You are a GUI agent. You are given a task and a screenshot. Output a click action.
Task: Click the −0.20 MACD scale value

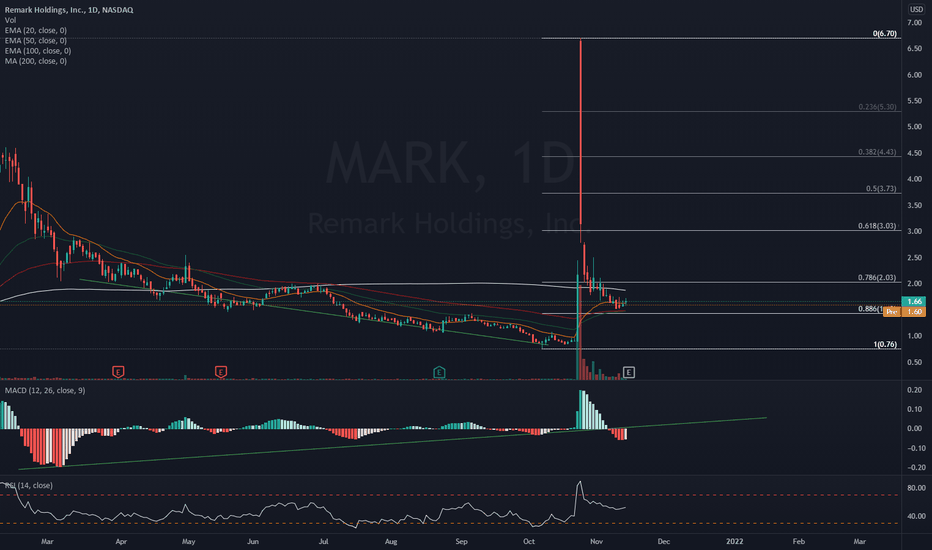click(914, 467)
